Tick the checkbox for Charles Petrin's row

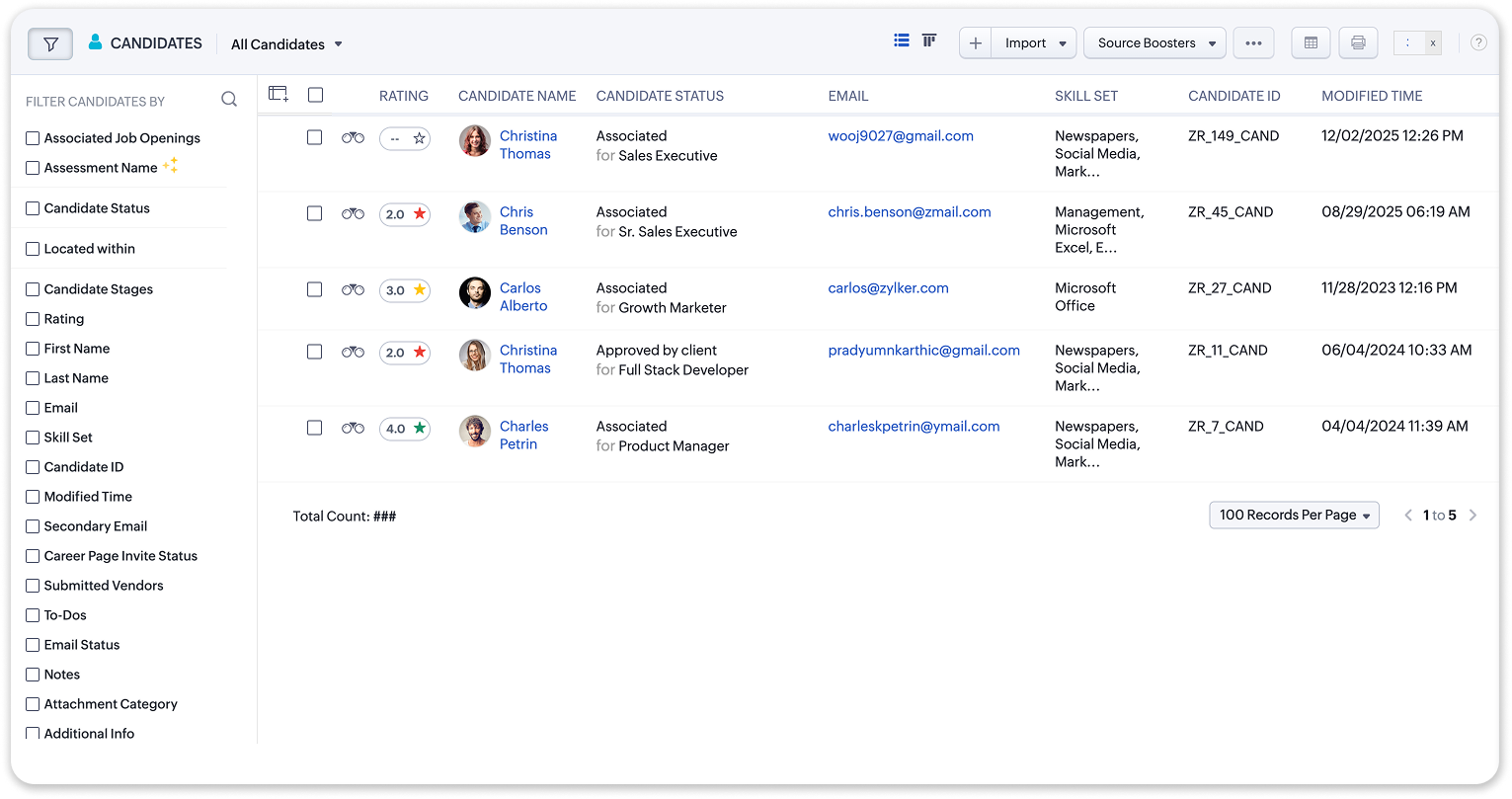pyautogui.click(x=315, y=428)
